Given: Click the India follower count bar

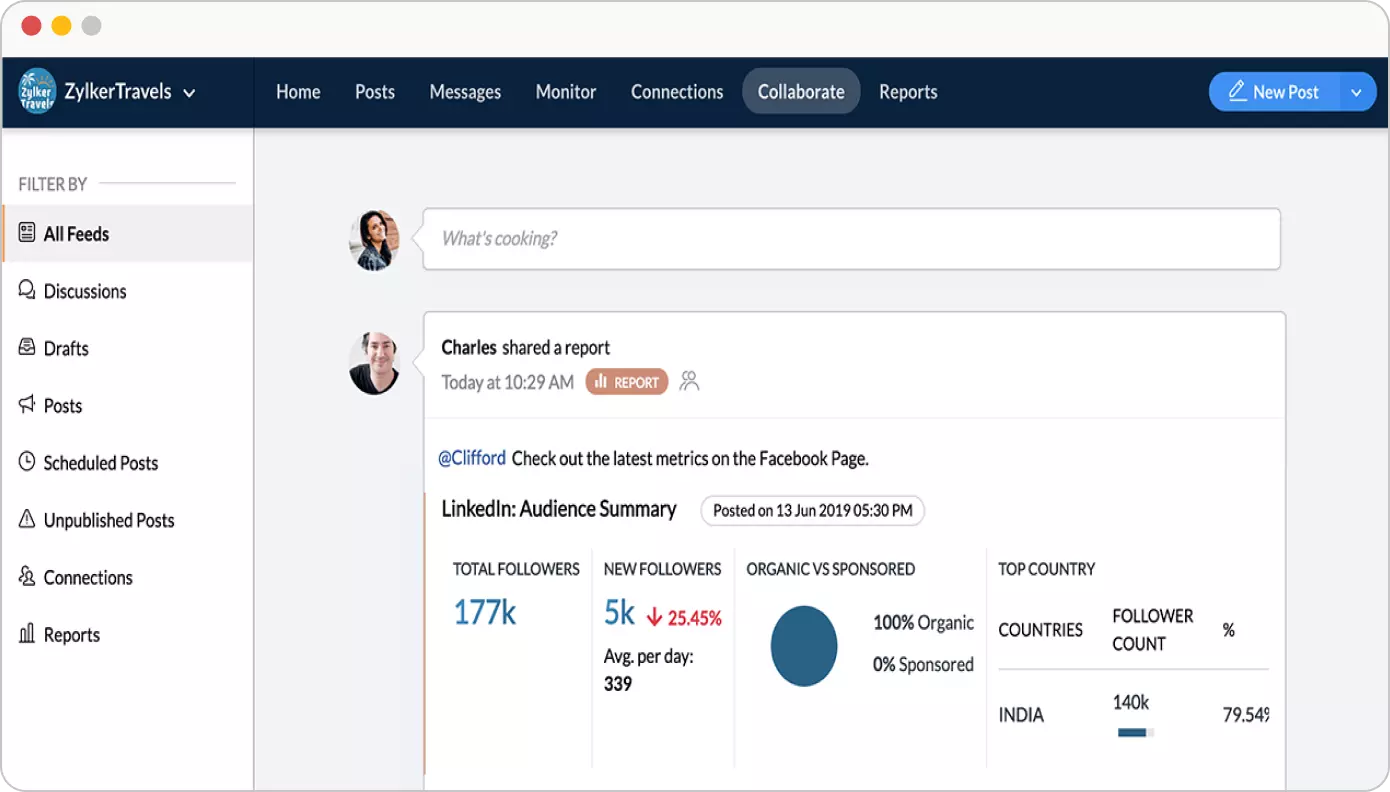Looking at the screenshot, I should click(x=1135, y=732).
